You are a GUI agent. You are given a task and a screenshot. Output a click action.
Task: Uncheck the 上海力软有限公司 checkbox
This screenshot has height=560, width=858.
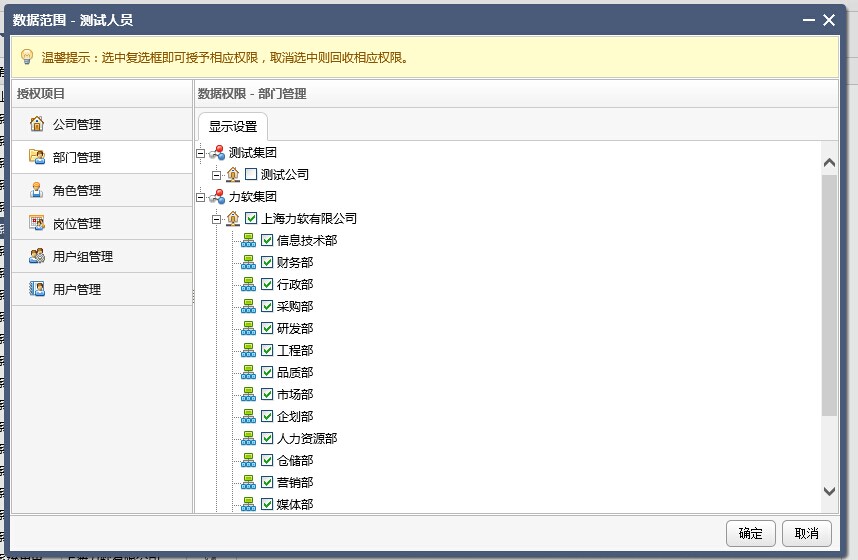point(251,218)
